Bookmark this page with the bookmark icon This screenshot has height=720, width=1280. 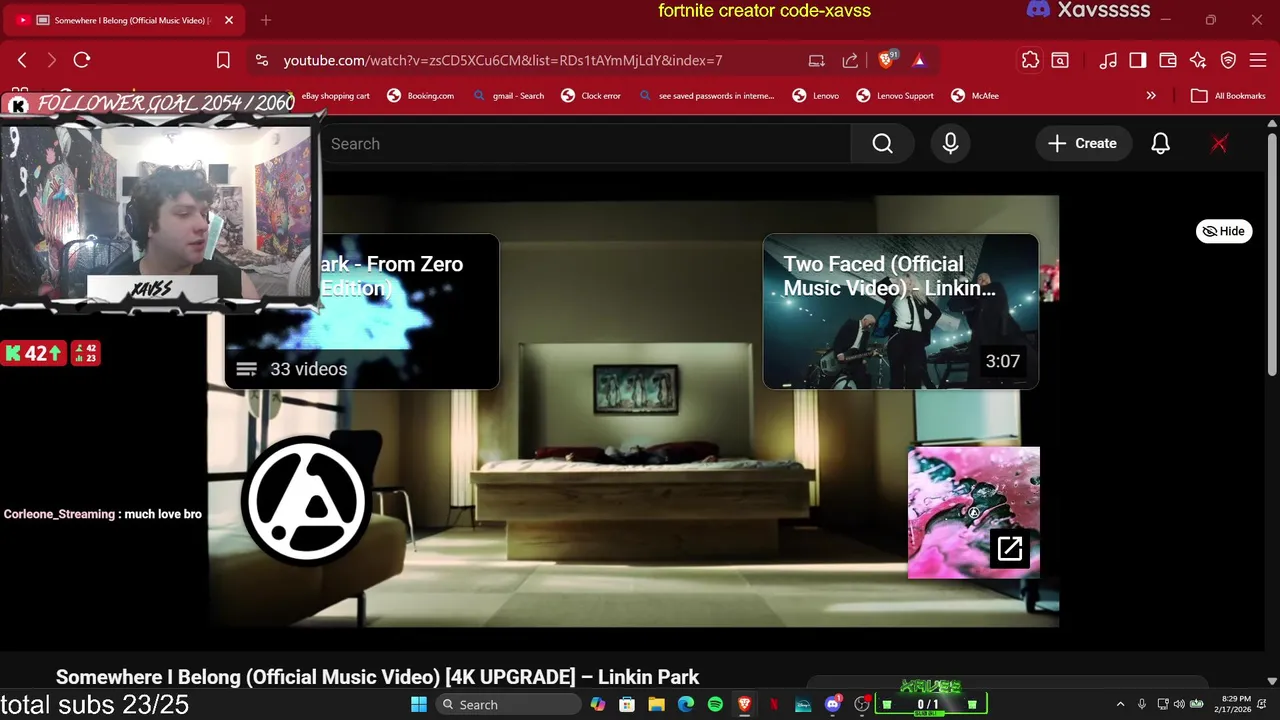coord(223,60)
